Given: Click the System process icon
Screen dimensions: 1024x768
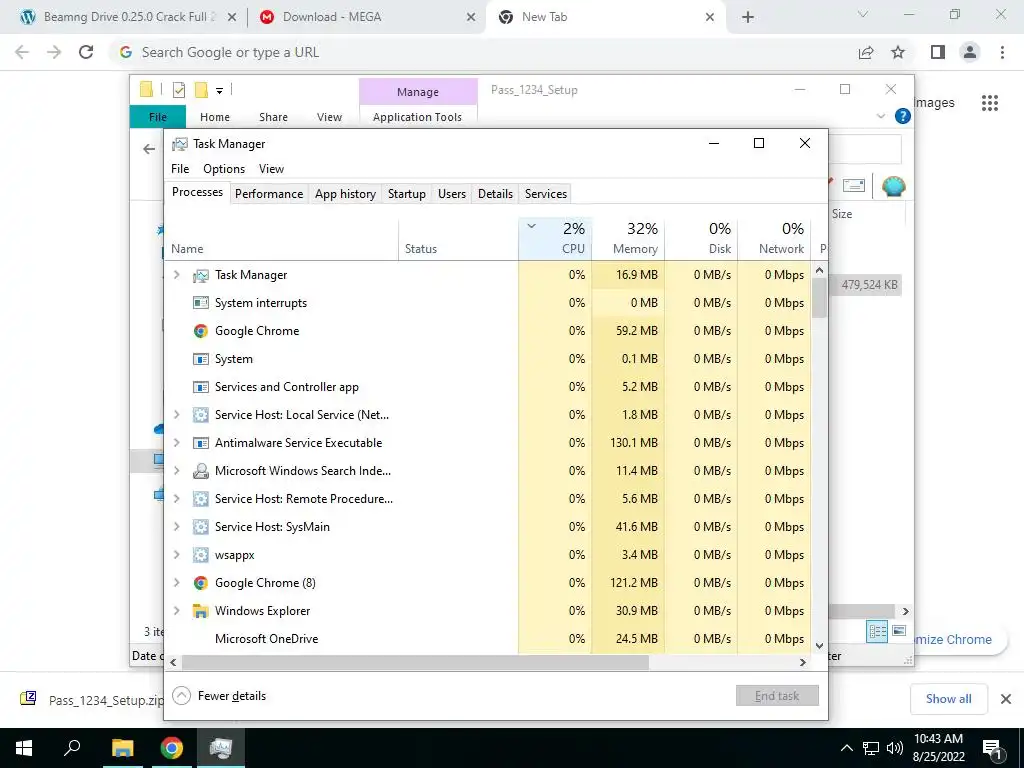Looking at the screenshot, I should [200, 359].
